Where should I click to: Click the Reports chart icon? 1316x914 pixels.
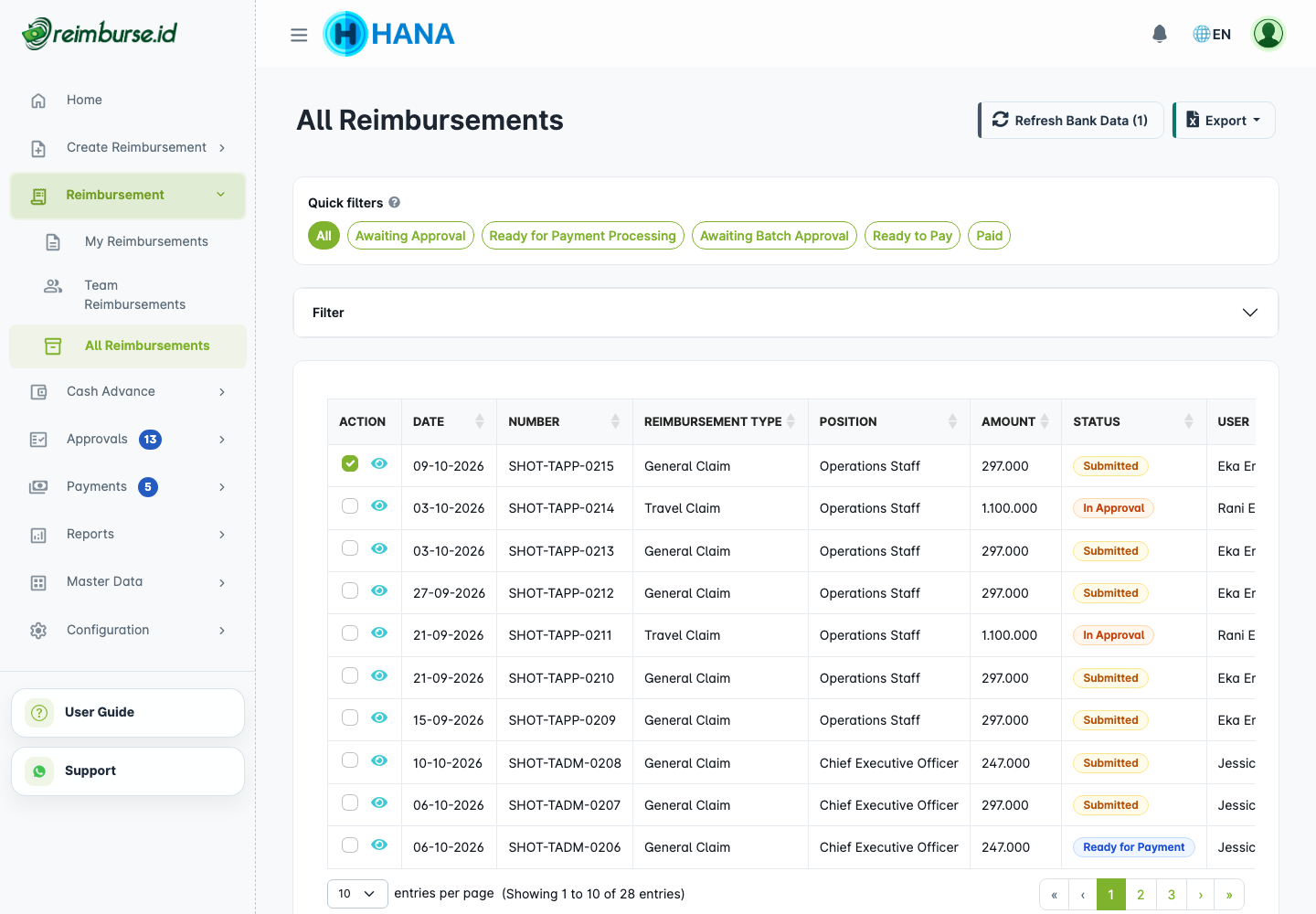pyautogui.click(x=38, y=535)
